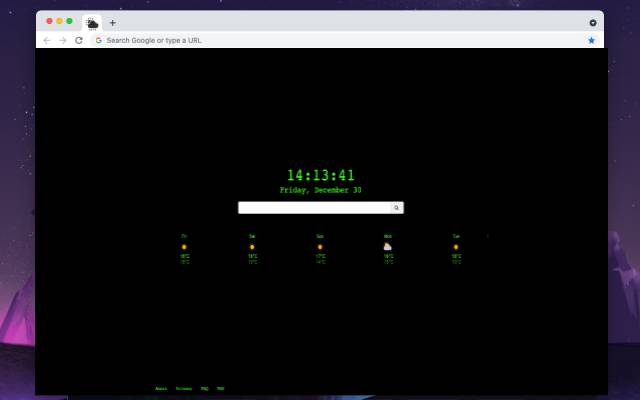640x400 pixels.
Task: Reload the current page
Action: (79, 40)
